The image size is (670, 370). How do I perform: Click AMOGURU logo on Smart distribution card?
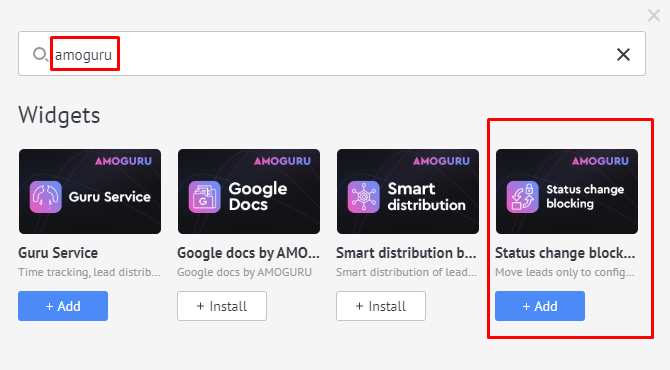coord(441,161)
